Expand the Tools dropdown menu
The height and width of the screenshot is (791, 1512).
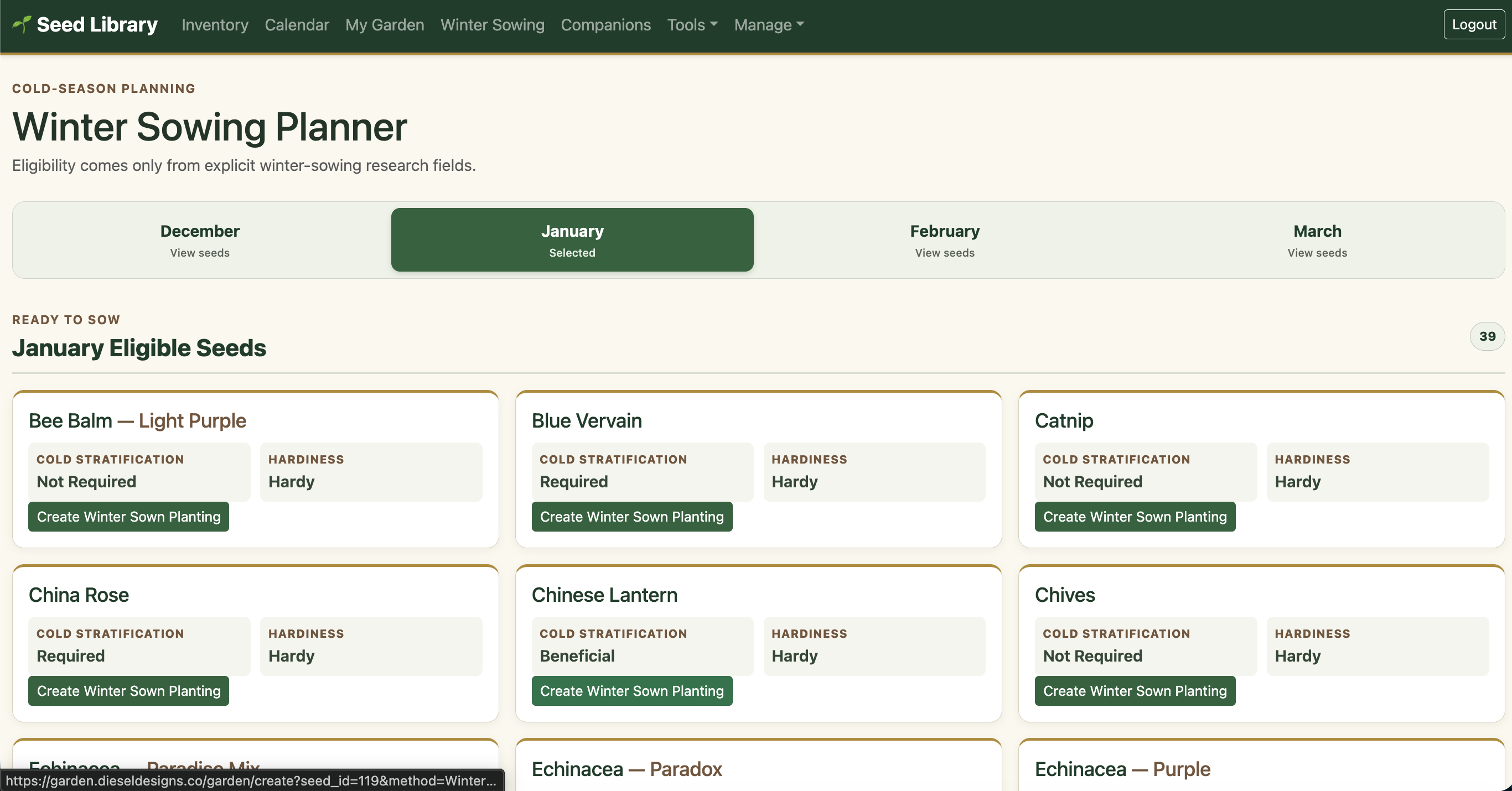click(692, 25)
